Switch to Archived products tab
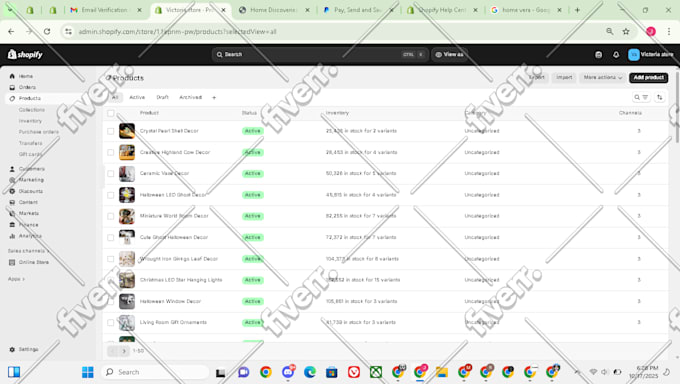The width and height of the screenshot is (680, 384). pyautogui.click(x=190, y=98)
